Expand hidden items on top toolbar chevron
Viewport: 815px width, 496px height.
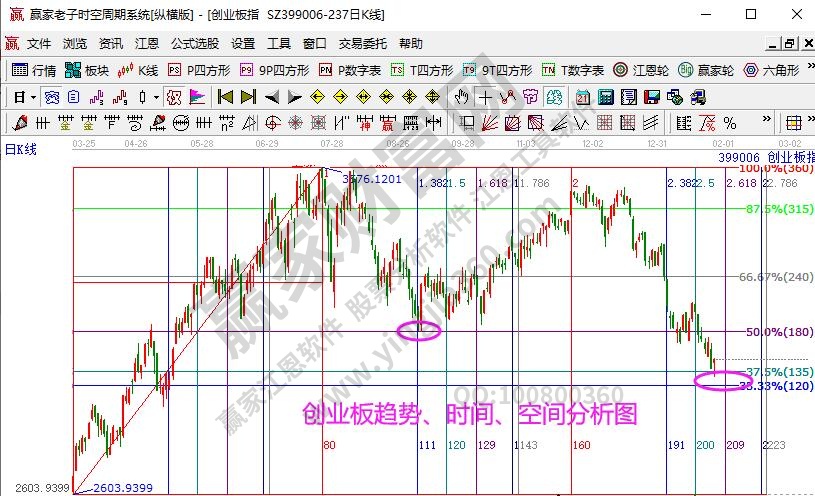(807, 70)
